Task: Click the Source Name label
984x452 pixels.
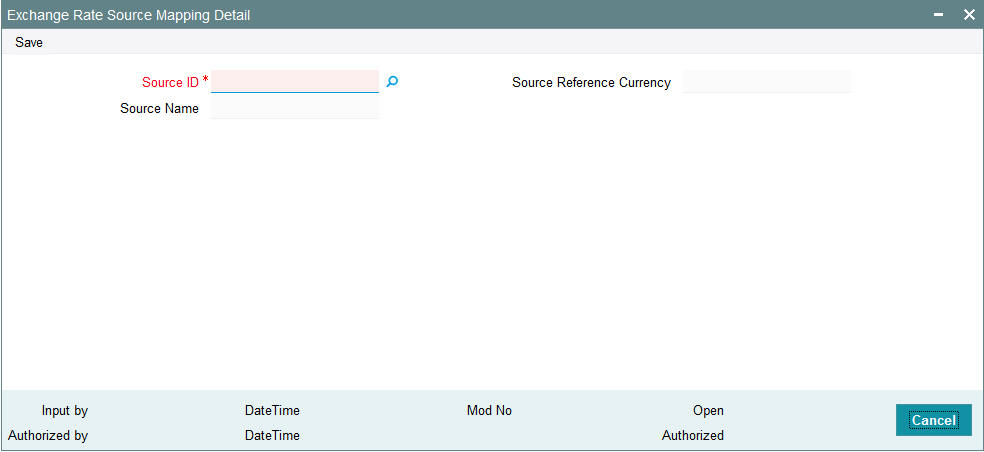Action: point(159,109)
